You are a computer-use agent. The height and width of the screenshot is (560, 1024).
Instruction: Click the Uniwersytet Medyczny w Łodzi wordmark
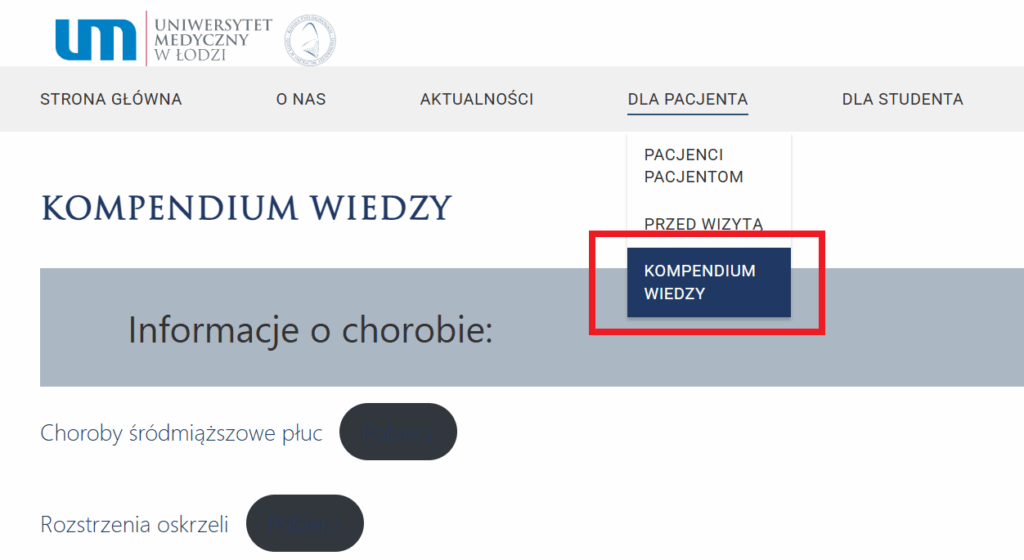[x=213, y=40]
